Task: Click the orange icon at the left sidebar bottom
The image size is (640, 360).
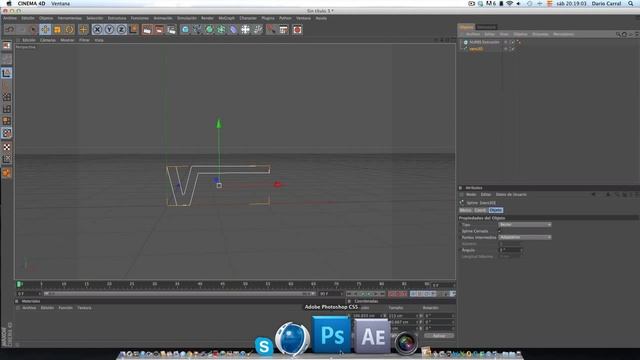Action: [x=7, y=173]
